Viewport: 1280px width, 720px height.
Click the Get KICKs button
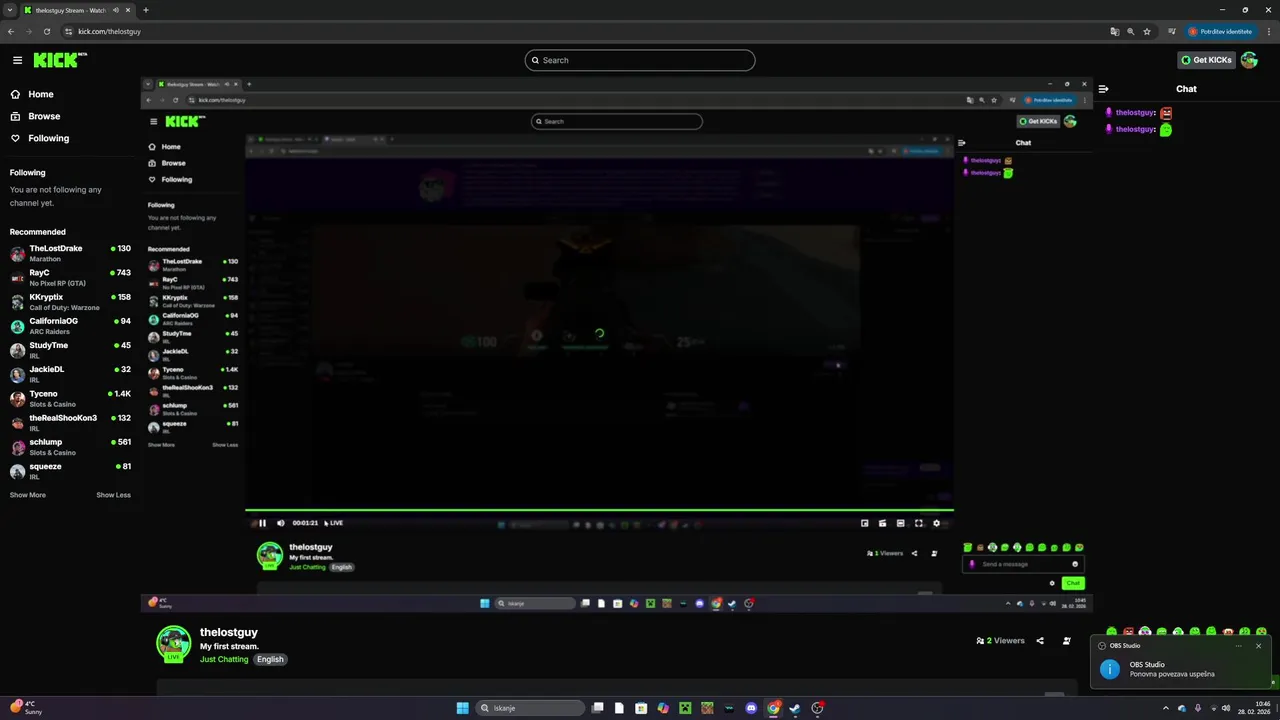(x=1206, y=60)
